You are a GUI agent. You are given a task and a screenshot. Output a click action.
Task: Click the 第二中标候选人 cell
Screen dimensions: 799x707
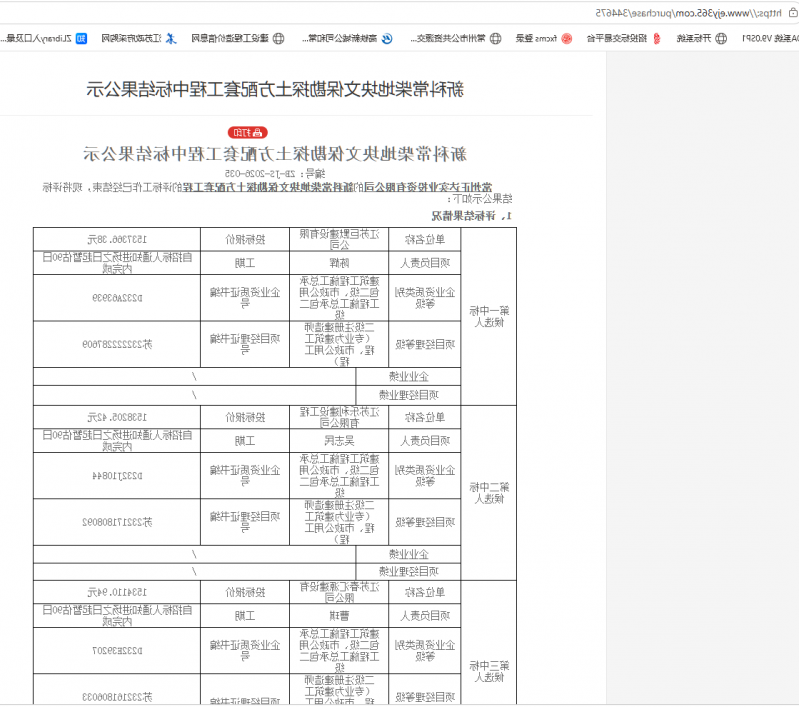coord(489,493)
